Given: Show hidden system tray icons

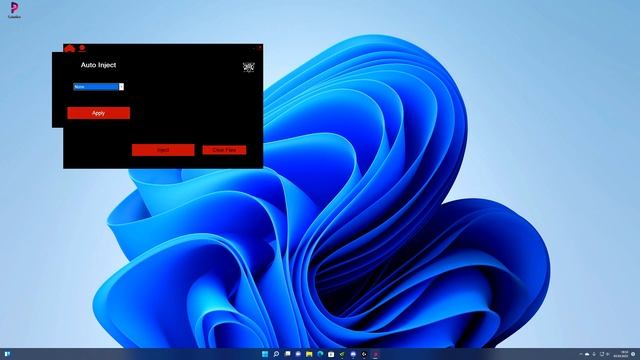Looking at the screenshot, I should (x=581, y=354).
